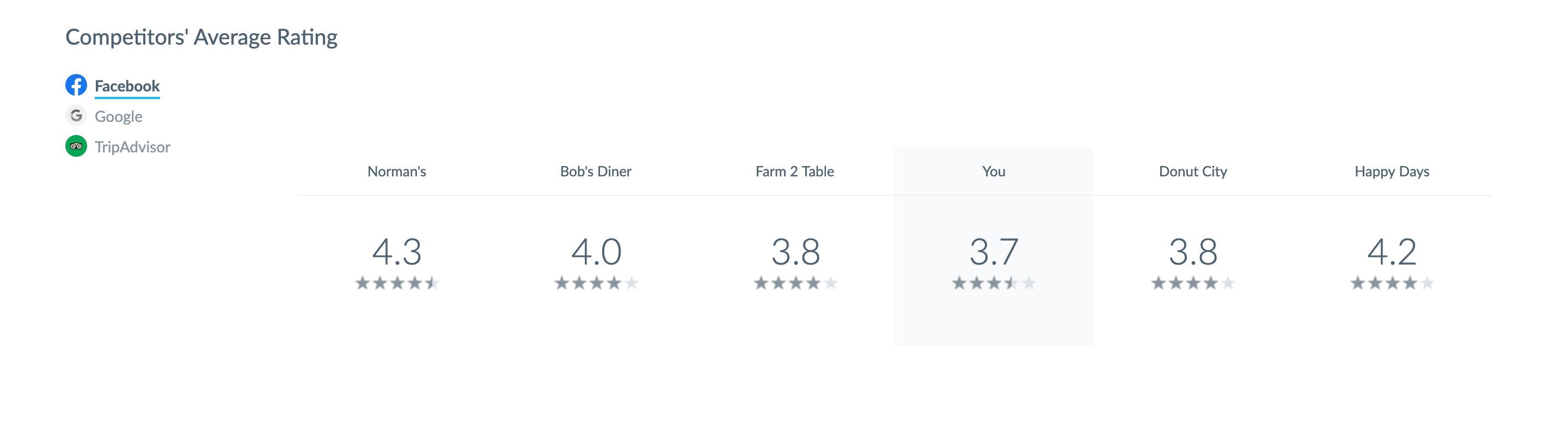Click the You column star rating

pyautogui.click(x=994, y=283)
